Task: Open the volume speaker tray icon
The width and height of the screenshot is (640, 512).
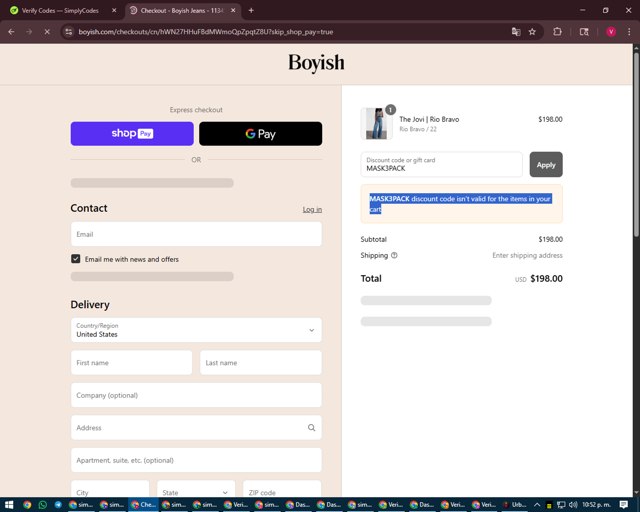Action: 573,505
